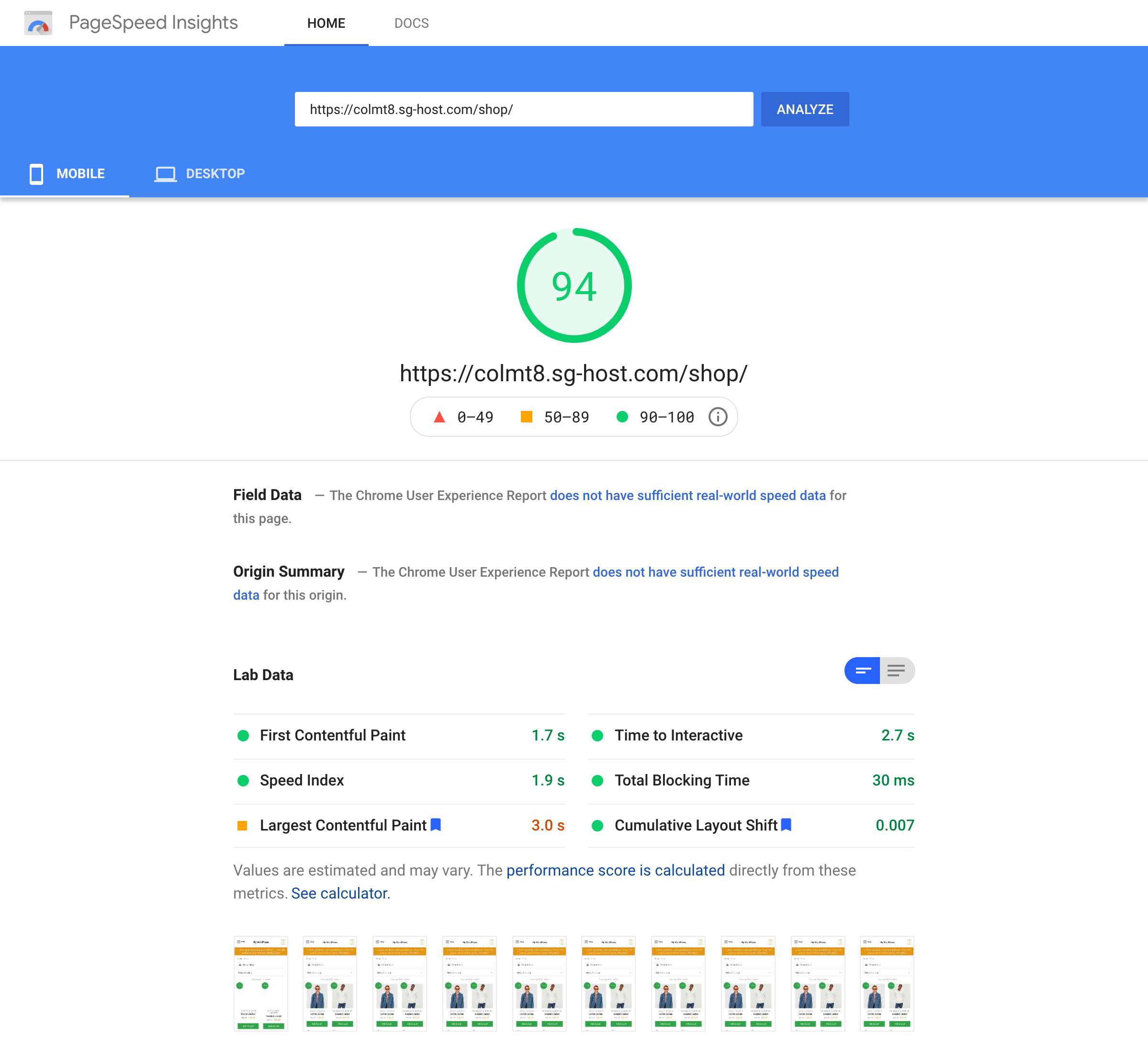Image resolution: width=1148 pixels, height=1047 pixels.
Task: Click the 'PageSpeed Insights' title text
Action: coord(153,23)
